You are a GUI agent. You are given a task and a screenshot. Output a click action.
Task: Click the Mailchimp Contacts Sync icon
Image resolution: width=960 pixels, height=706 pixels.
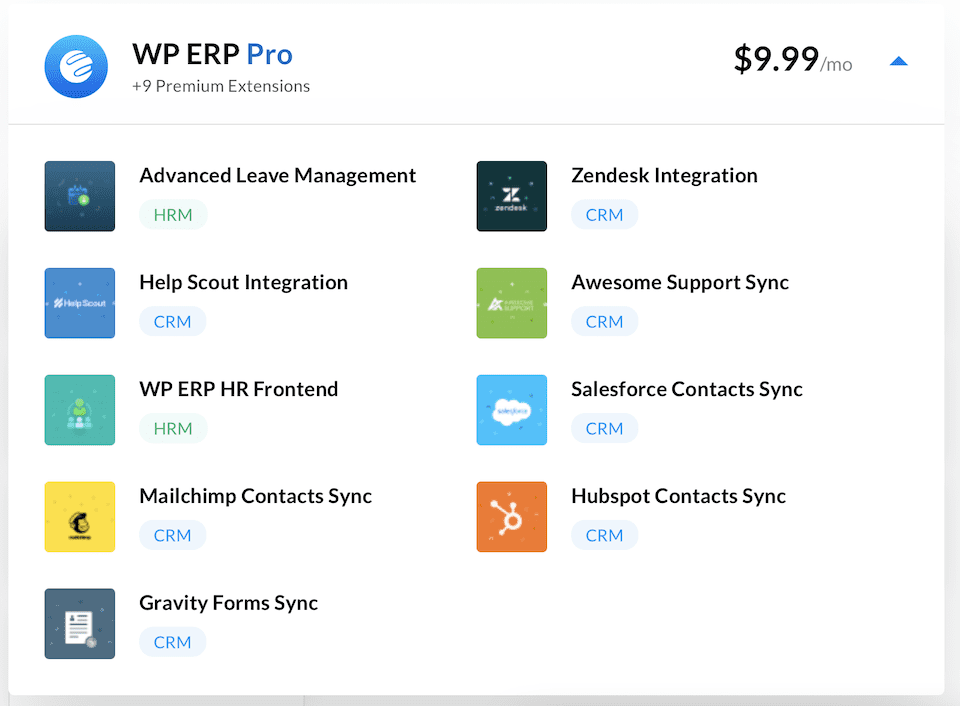pos(79,517)
